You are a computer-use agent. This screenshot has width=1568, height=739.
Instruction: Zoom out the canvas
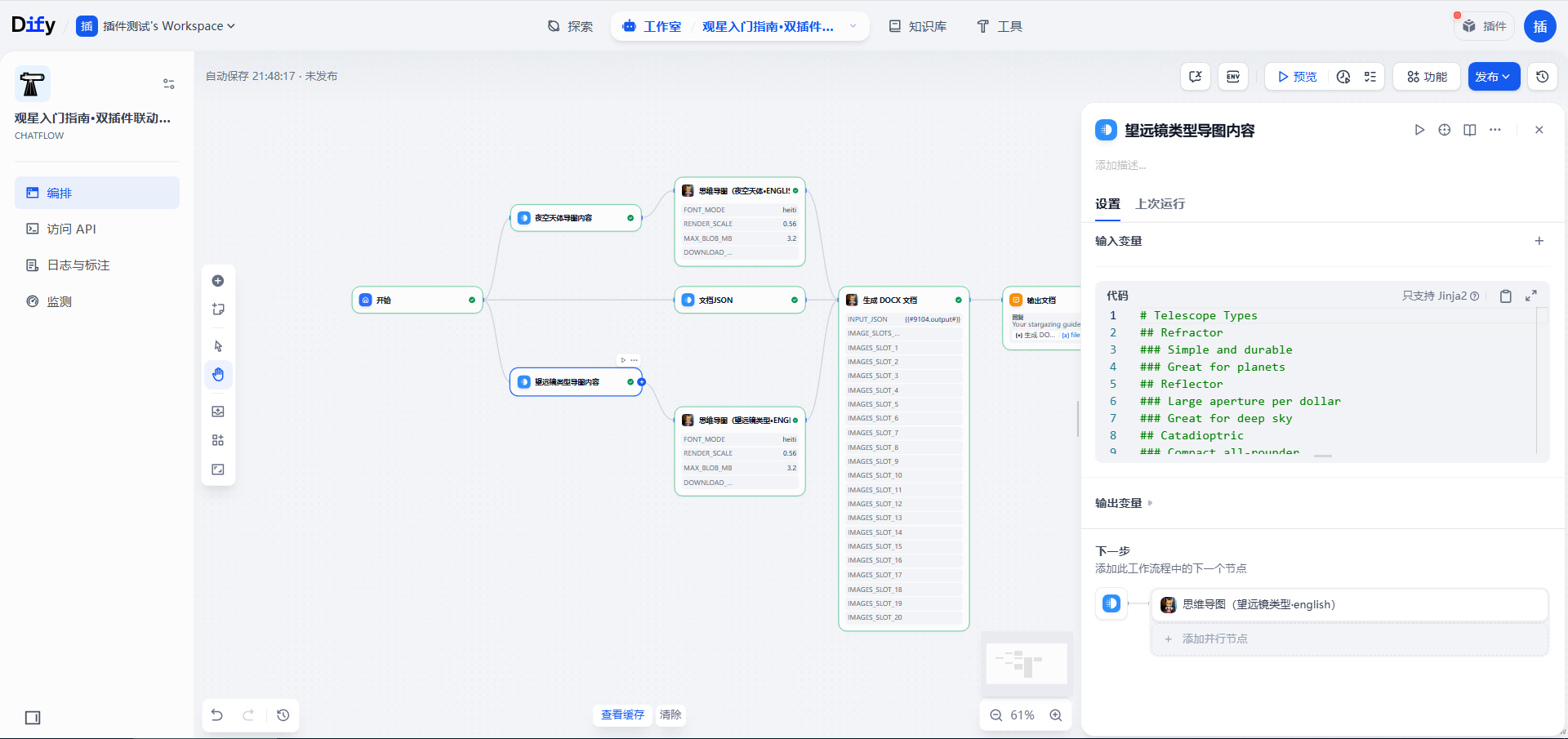(x=996, y=715)
